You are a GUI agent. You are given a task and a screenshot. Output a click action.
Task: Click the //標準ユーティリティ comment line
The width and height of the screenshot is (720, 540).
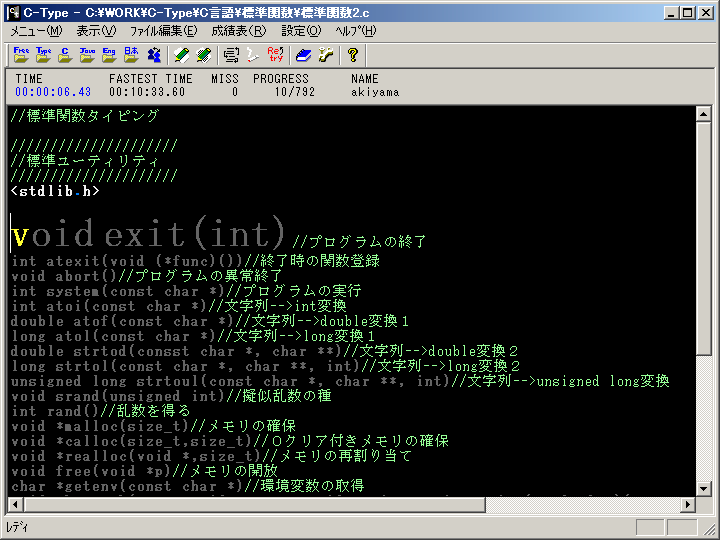point(84,161)
